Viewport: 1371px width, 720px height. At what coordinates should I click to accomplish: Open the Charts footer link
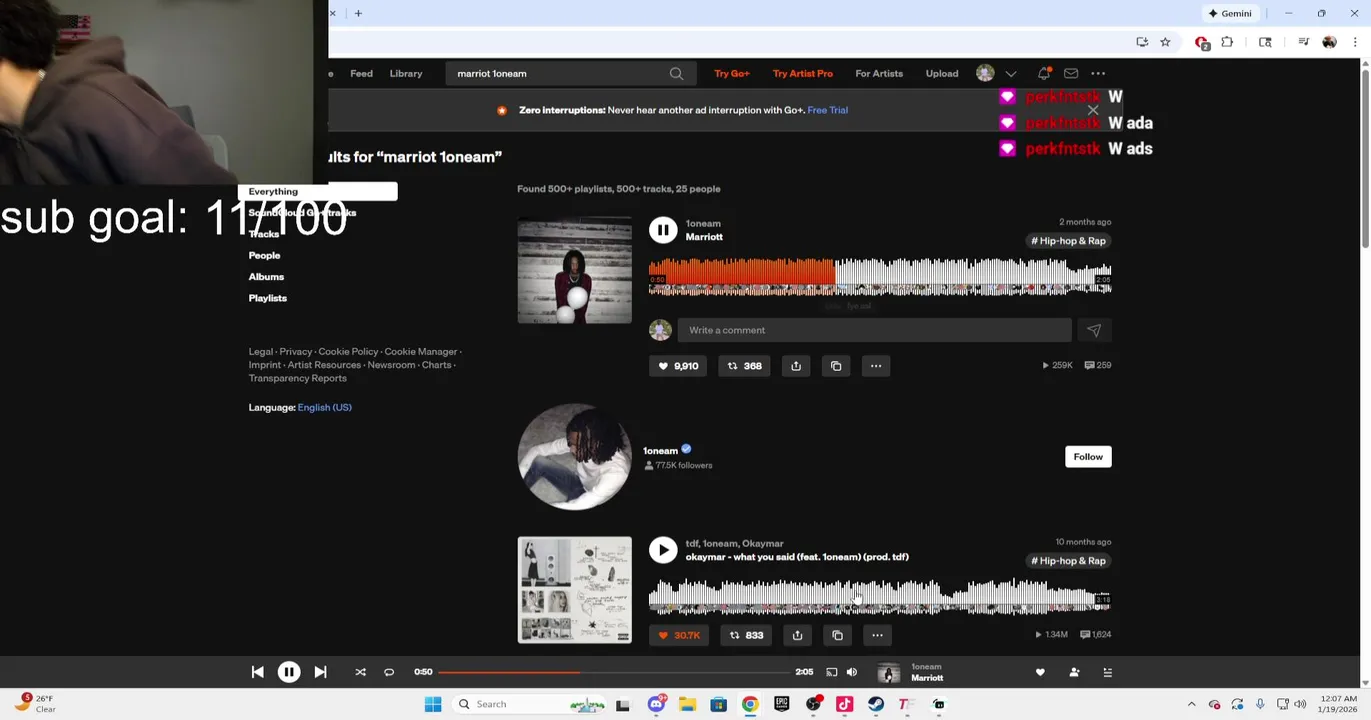[x=436, y=365]
